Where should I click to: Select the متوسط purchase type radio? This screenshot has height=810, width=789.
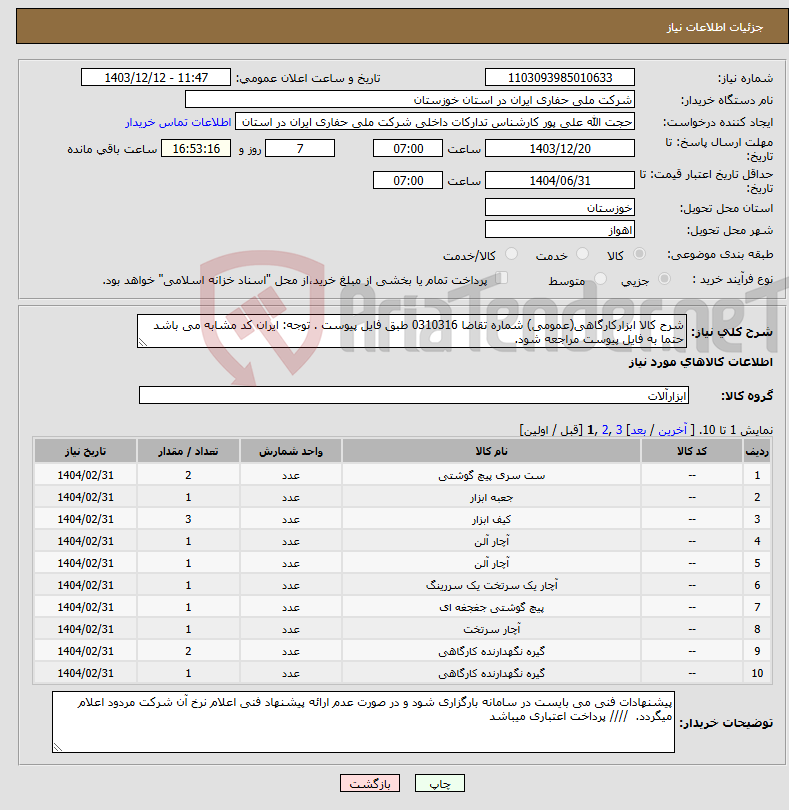pos(600,279)
